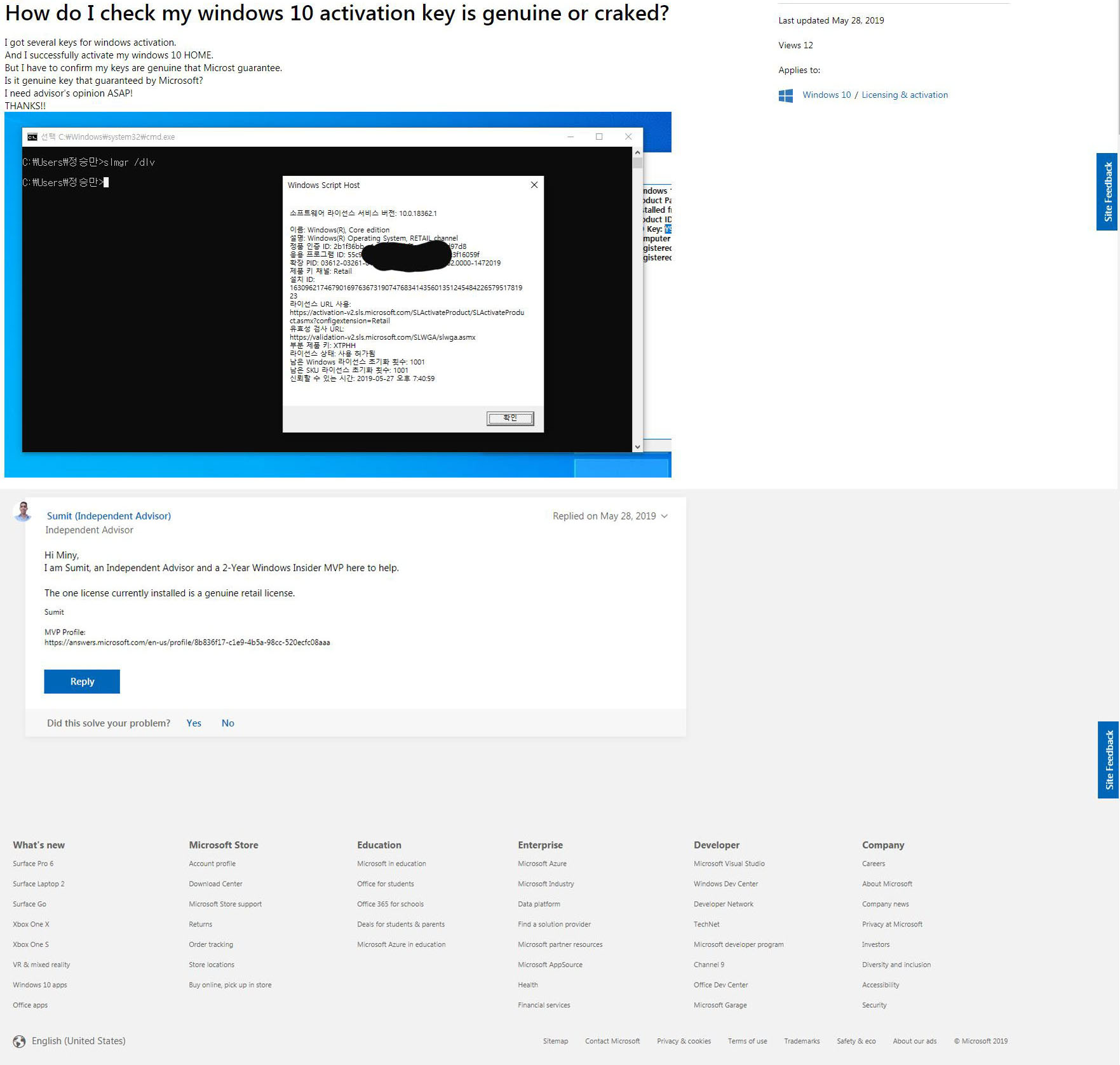
Task: Open Office 365 for schools link
Action: tap(390, 904)
